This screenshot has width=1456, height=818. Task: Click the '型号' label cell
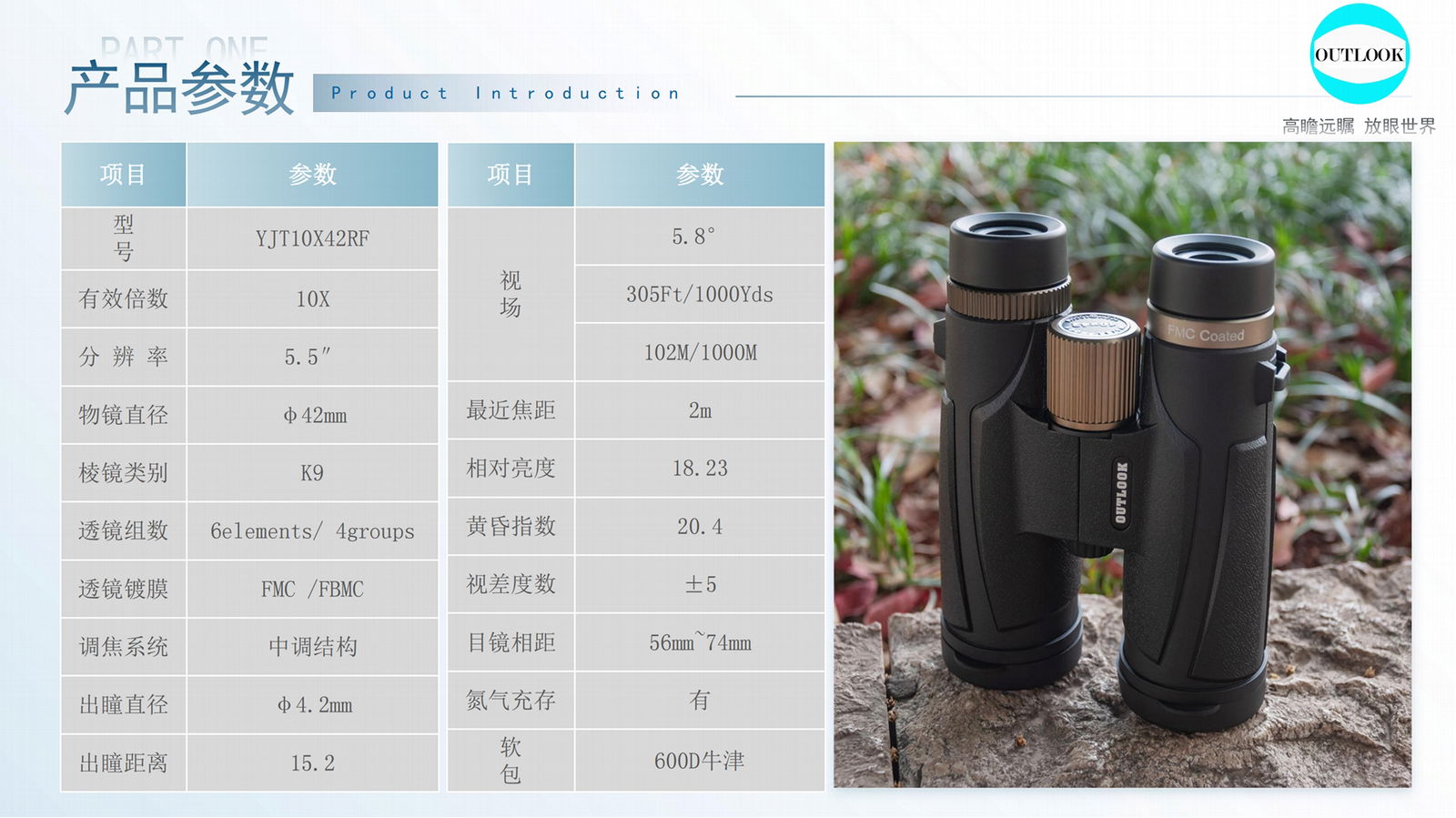(124, 238)
